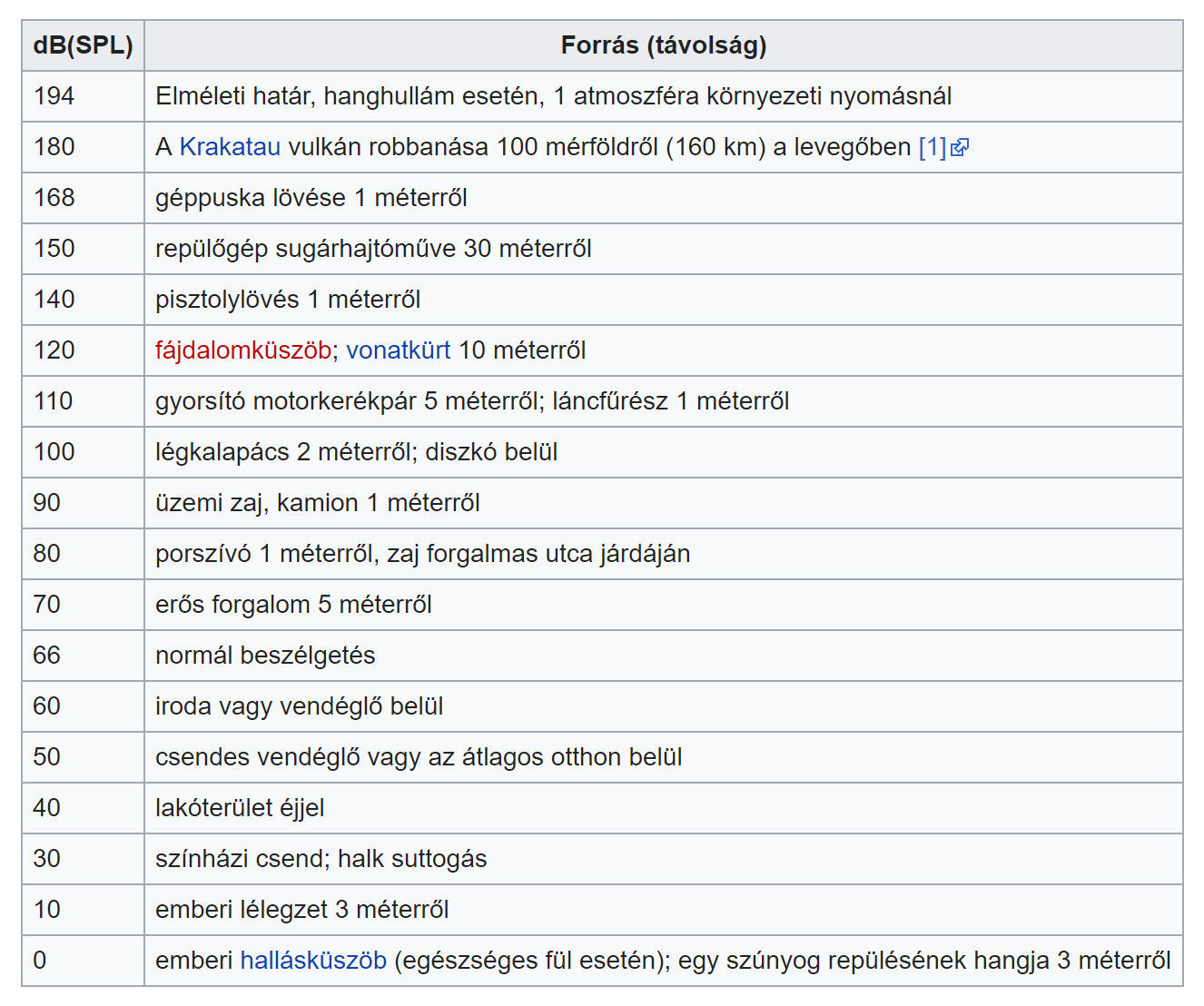Click the dB(SPL) column header

tap(83, 45)
